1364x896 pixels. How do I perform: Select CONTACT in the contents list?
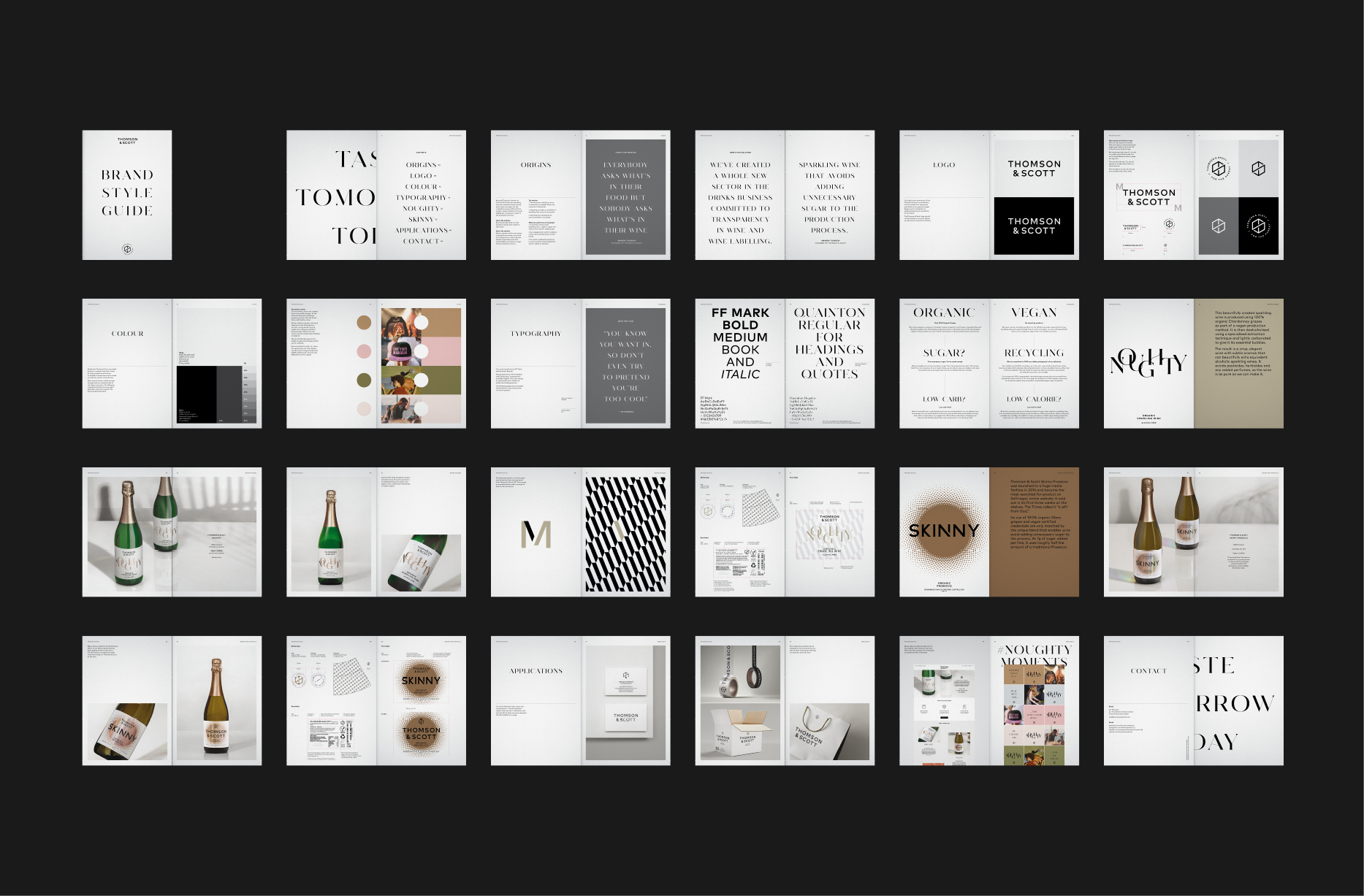tap(422, 241)
